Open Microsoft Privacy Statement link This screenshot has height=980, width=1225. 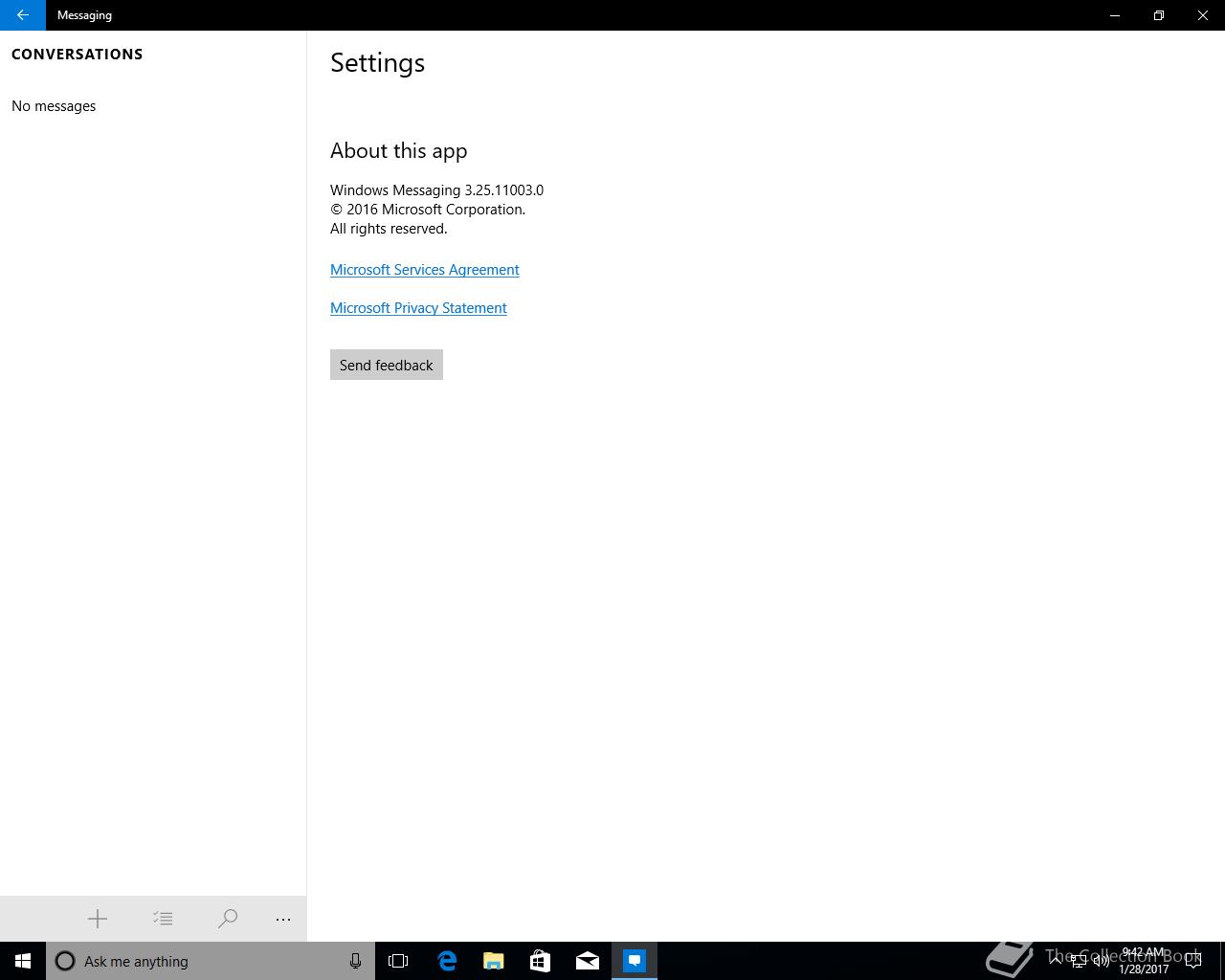418,308
